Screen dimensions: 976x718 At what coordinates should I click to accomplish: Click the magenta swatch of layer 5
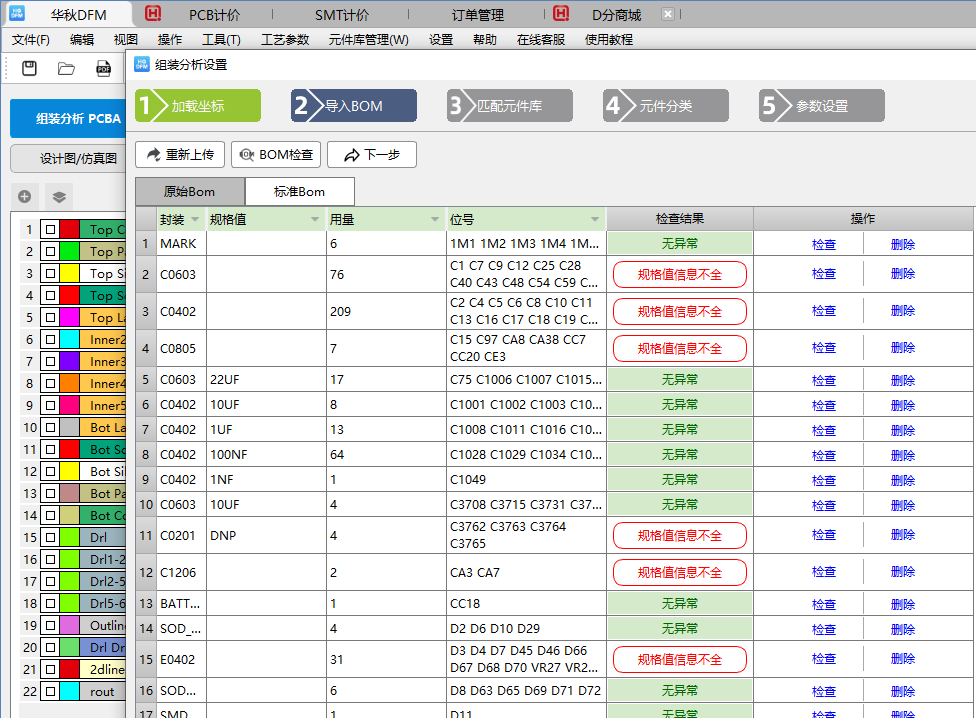(x=69, y=317)
